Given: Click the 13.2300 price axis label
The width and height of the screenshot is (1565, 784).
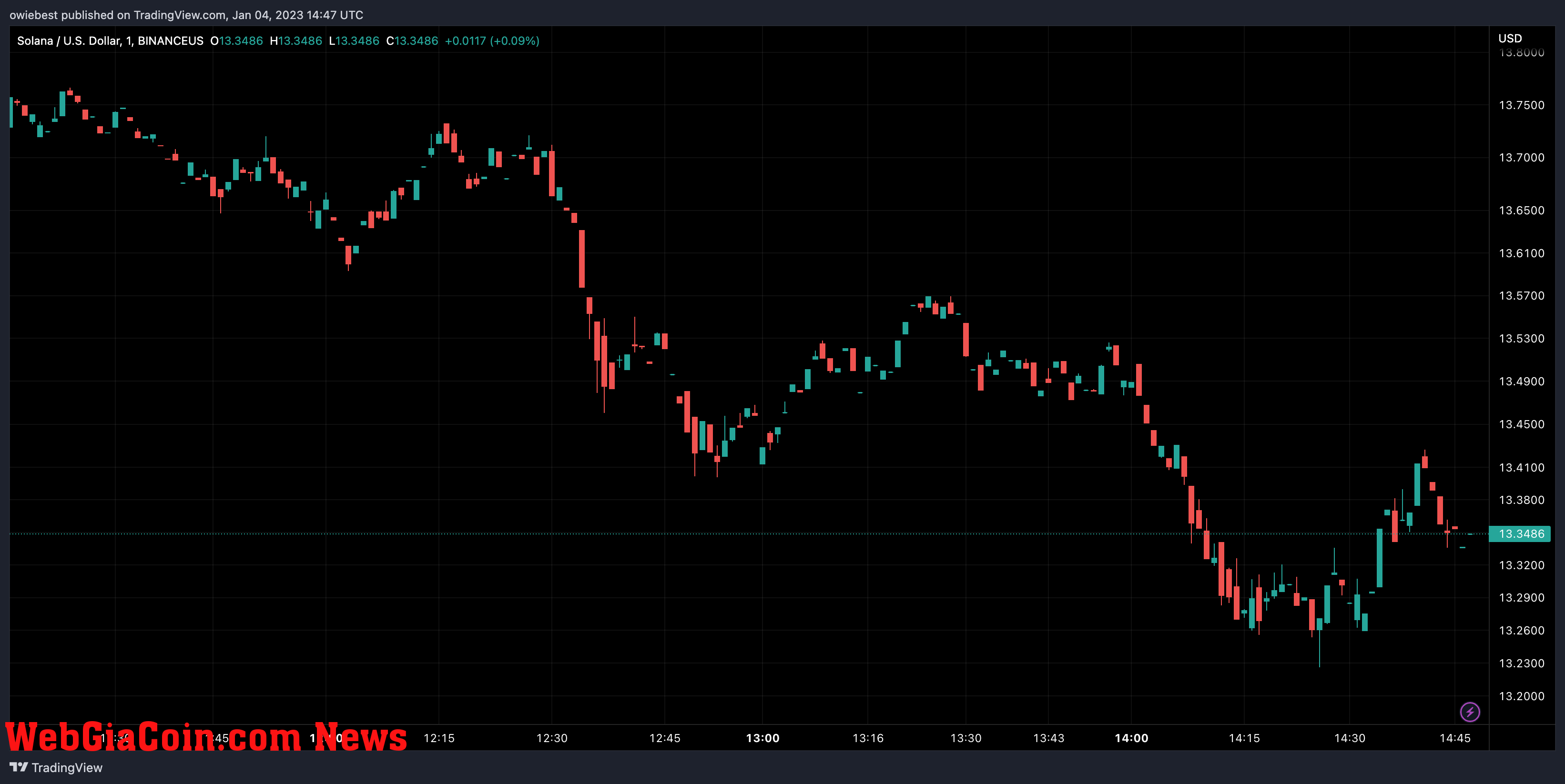Looking at the screenshot, I should [x=1521, y=663].
